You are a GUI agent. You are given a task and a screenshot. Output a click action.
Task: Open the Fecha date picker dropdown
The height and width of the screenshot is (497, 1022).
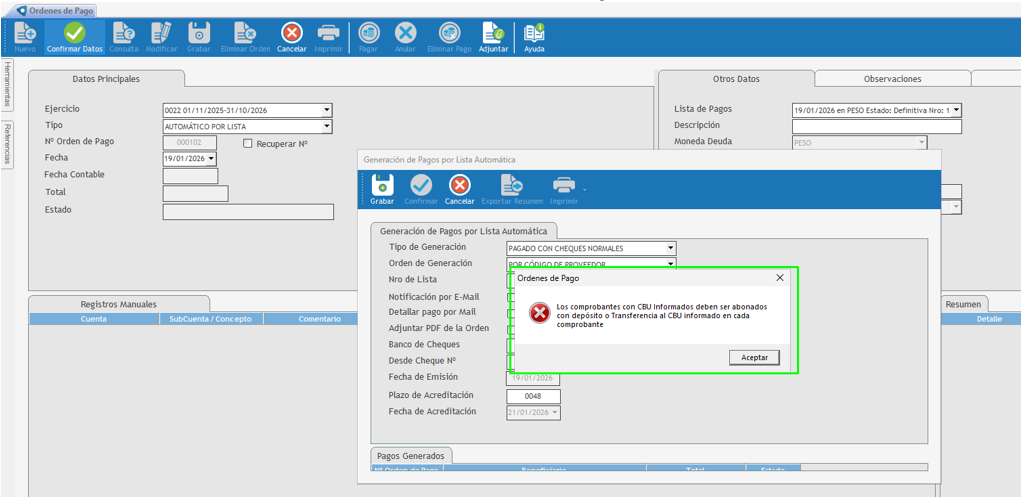211,159
